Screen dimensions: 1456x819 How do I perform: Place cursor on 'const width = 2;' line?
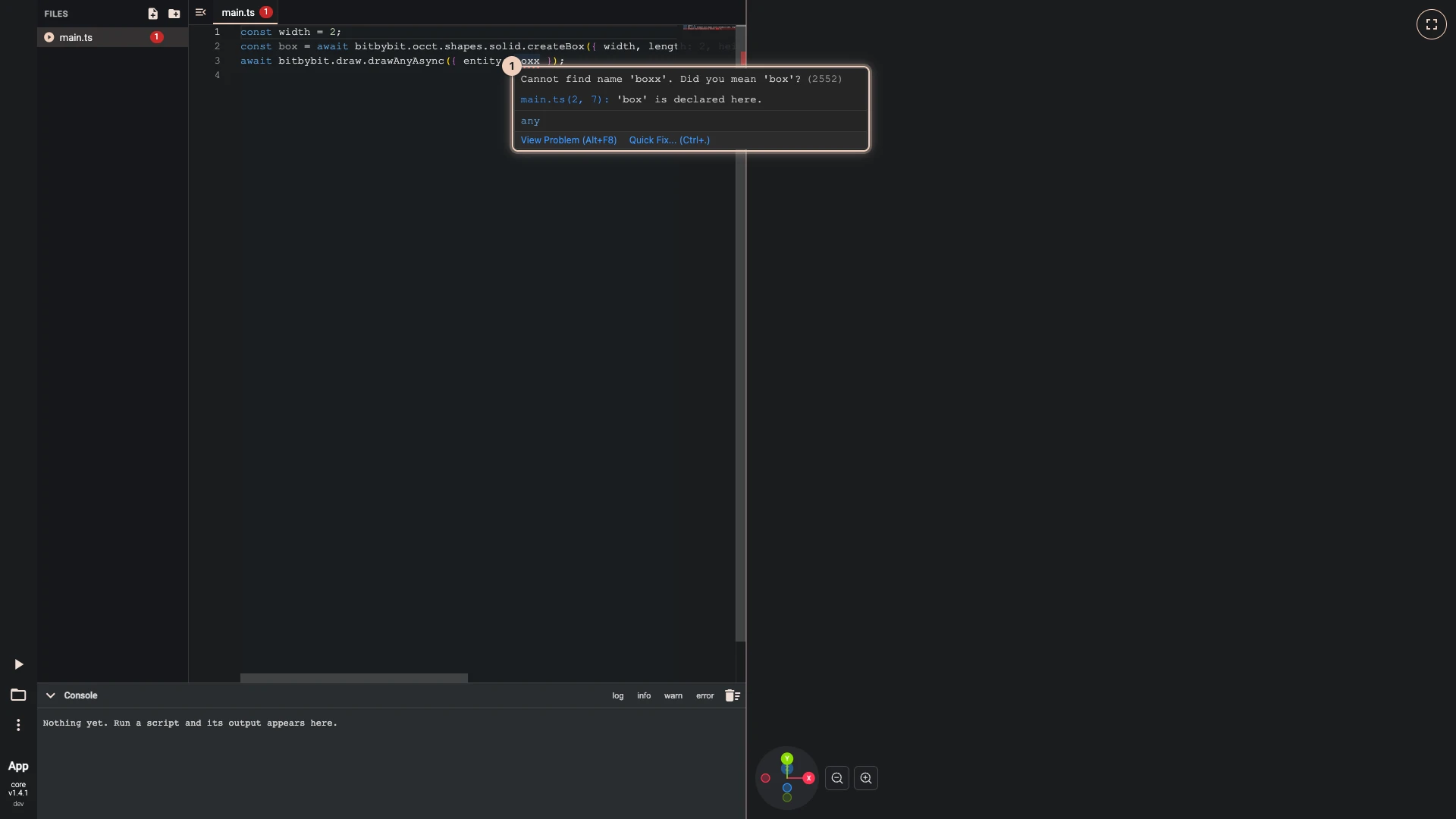[290, 32]
